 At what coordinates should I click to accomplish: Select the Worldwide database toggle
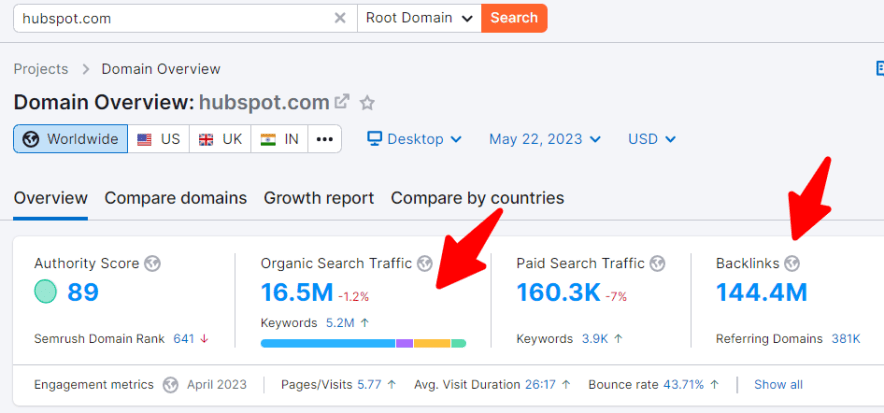[x=70, y=139]
